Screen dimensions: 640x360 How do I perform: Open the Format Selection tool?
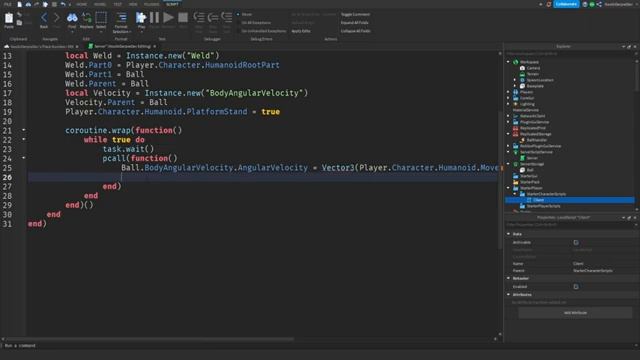[x=121, y=21]
